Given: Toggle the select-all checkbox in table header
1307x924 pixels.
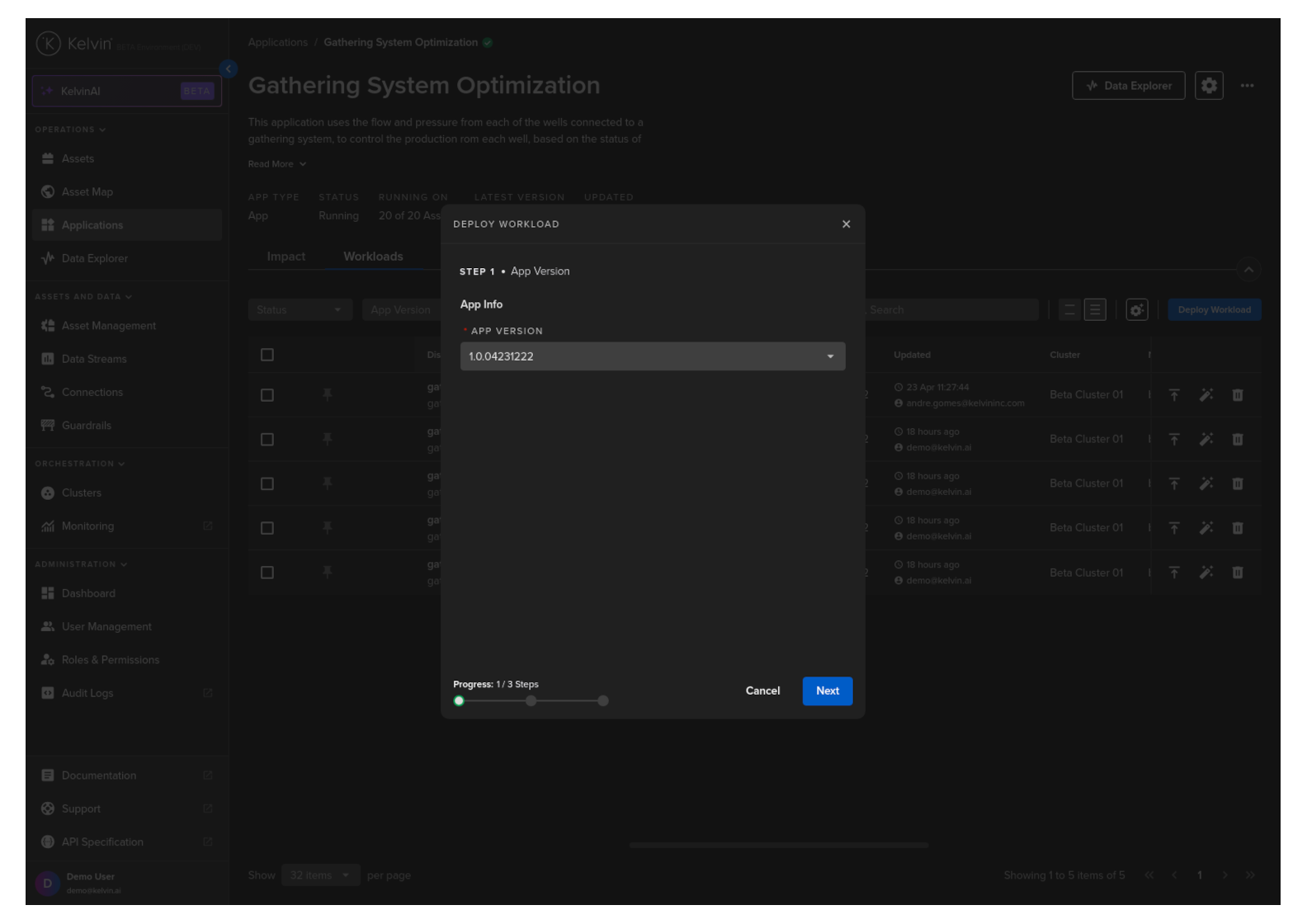Looking at the screenshot, I should [x=267, y=355].
